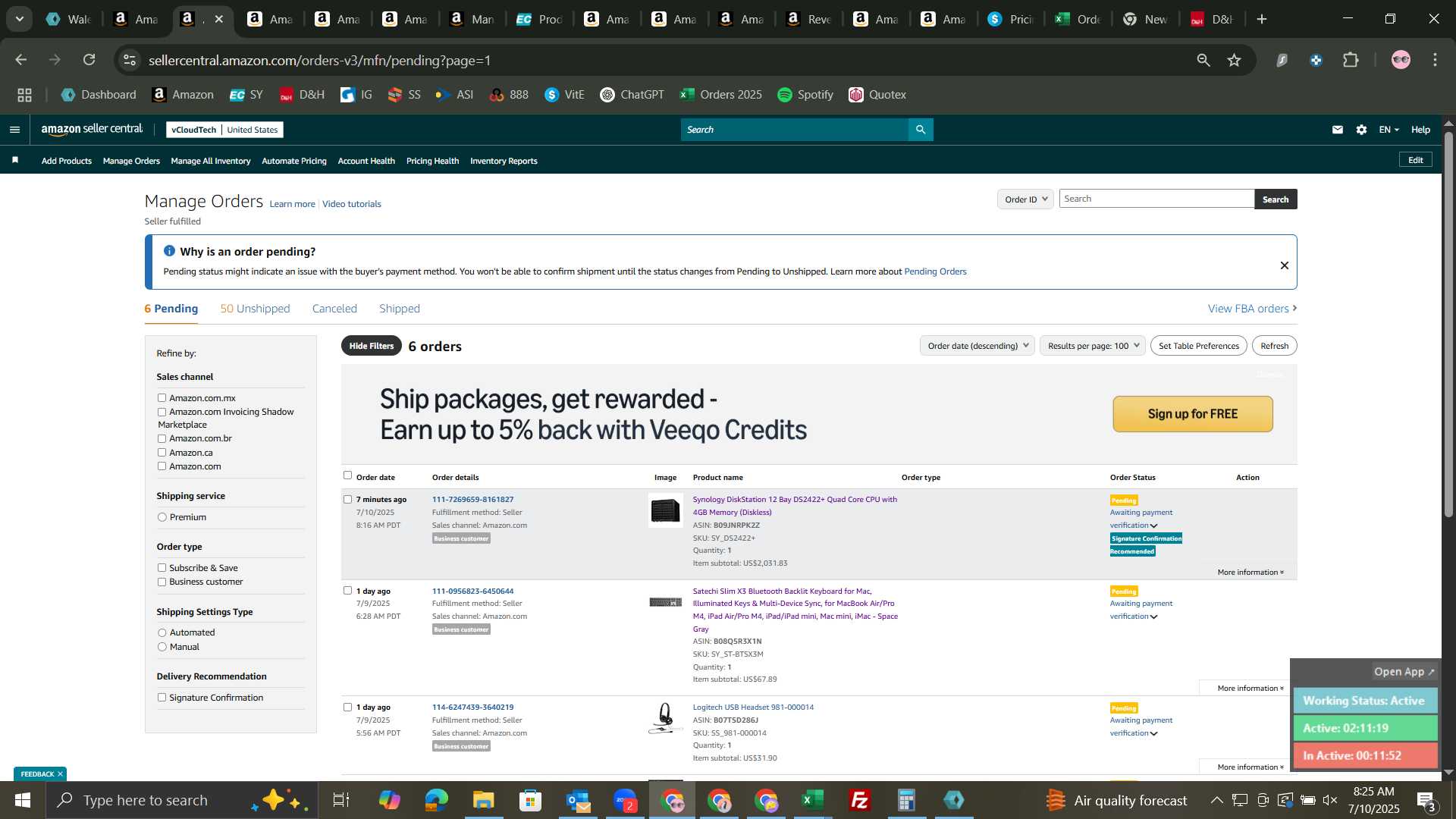Switch to the Canceled tab
The width and height of the screenshot is (1456, 819).
pos(334,309)
